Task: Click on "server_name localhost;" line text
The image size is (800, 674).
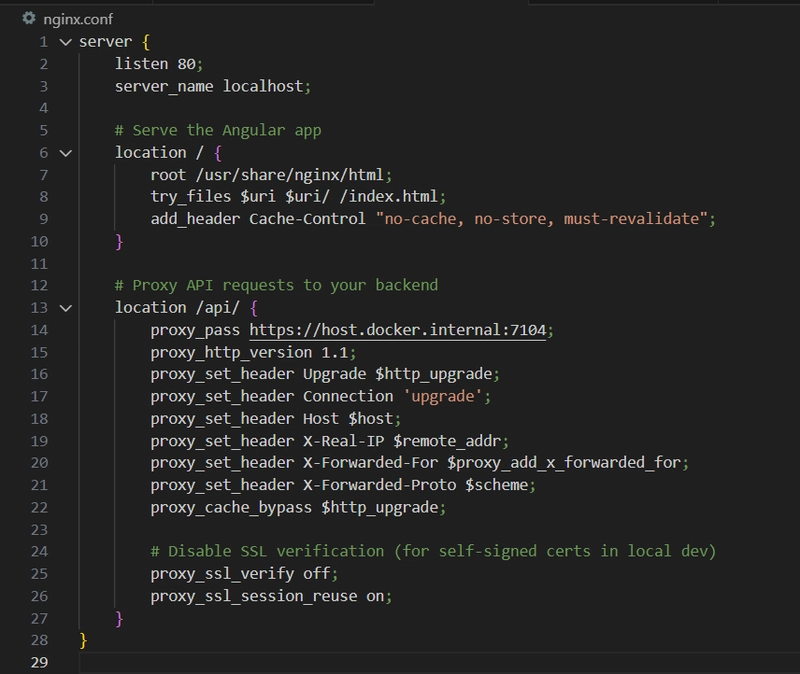Action: click(213, 86)
